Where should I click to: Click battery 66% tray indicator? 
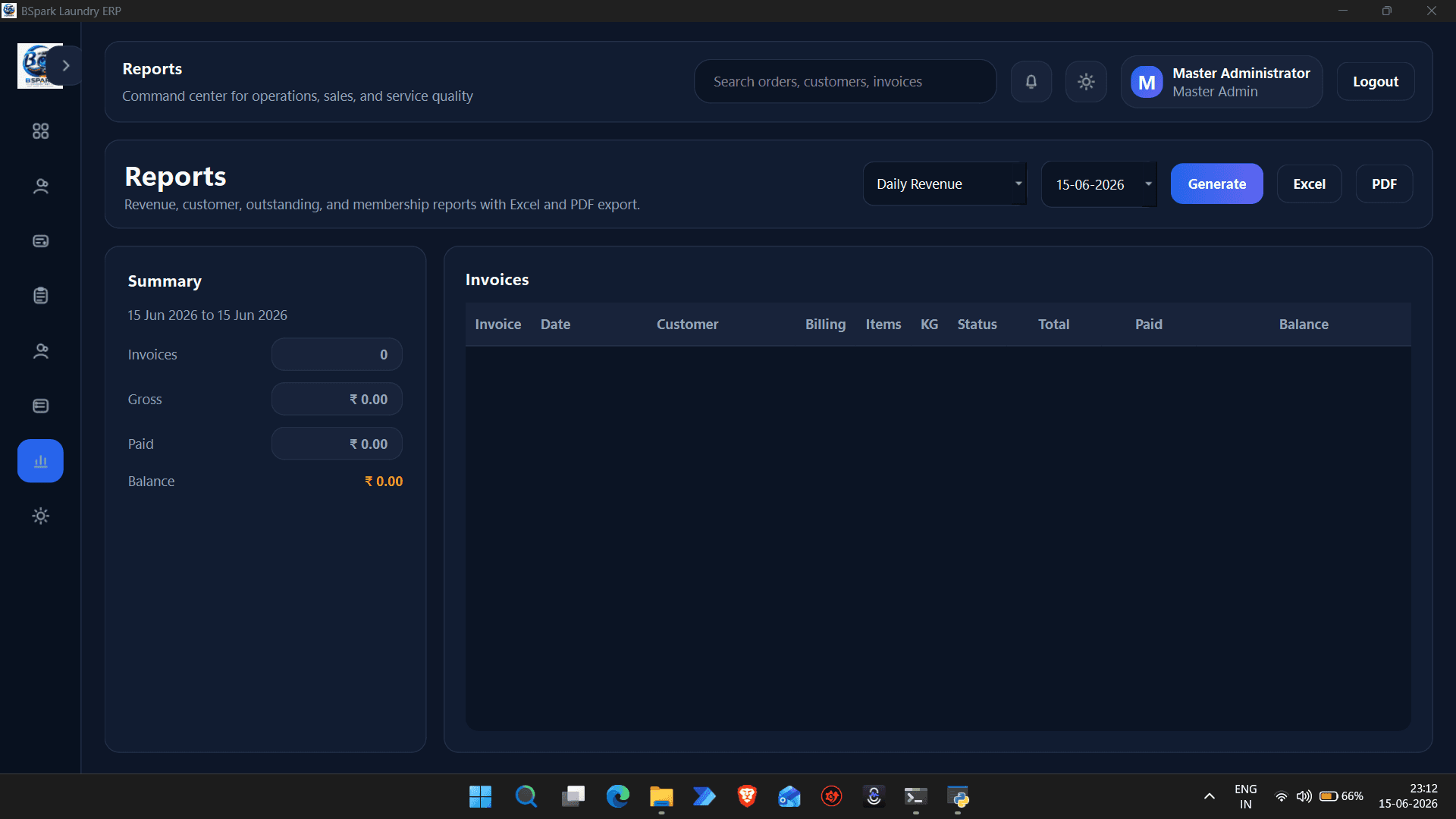pos(1341,796)
